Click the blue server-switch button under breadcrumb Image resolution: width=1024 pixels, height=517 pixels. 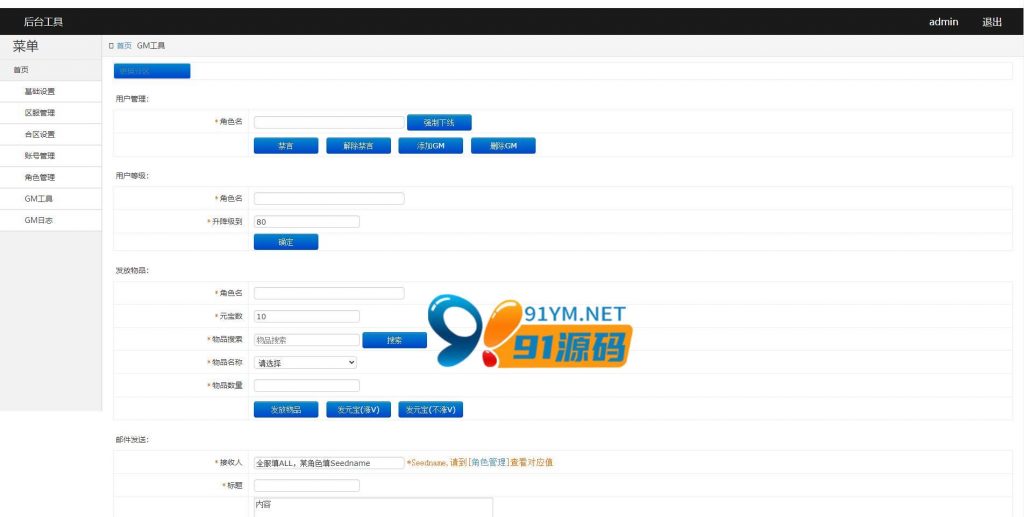pos(152,70)
